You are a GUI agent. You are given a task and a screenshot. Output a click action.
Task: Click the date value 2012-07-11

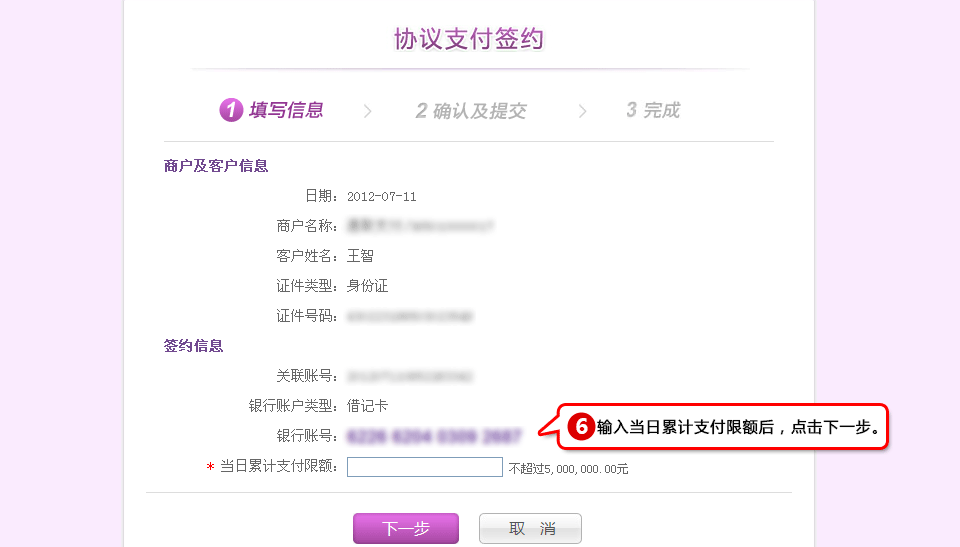point(381,197)
